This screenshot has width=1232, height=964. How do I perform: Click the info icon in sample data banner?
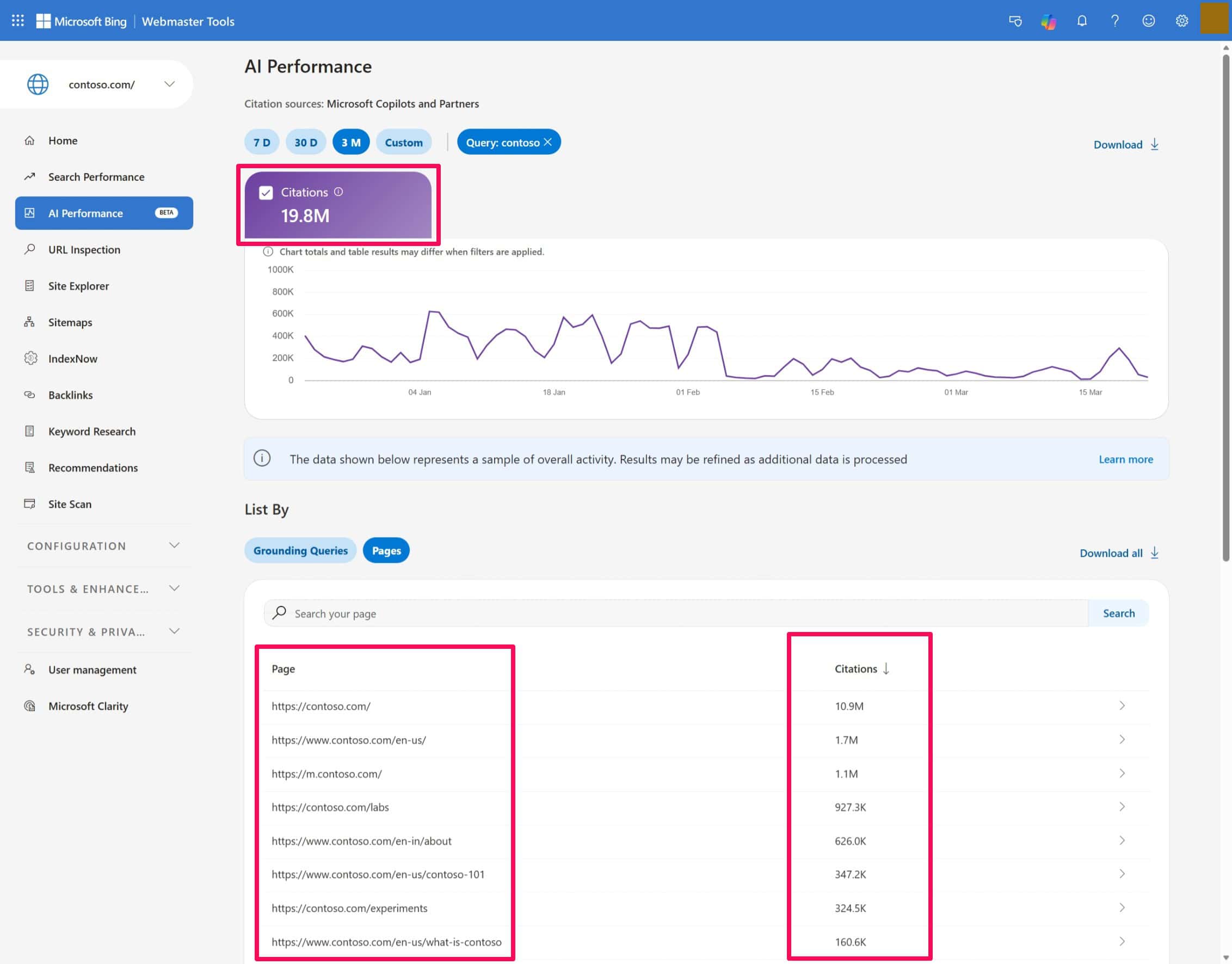pos(262,458)
